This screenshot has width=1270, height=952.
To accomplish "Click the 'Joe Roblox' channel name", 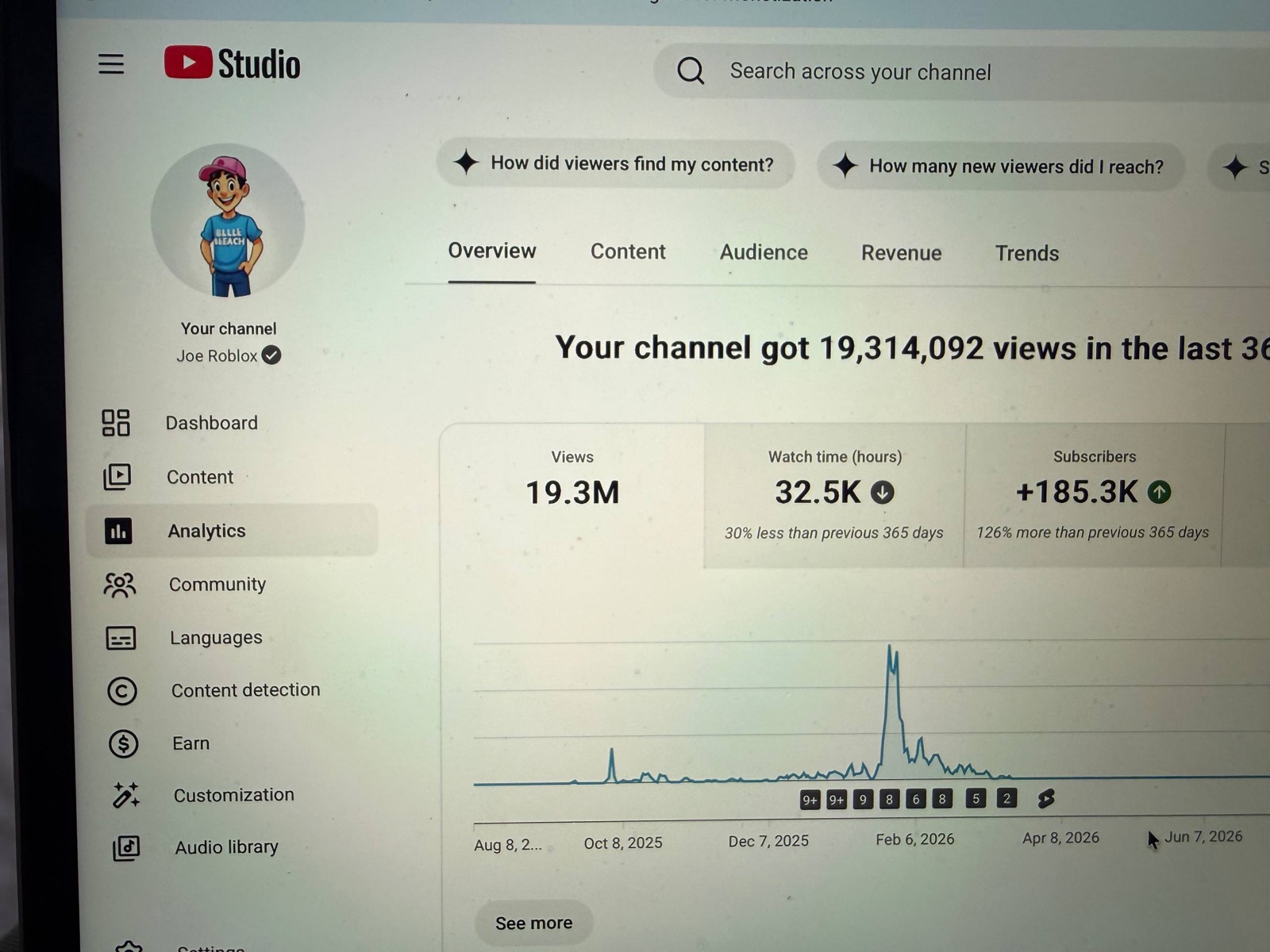I will [x=217, y=356].
